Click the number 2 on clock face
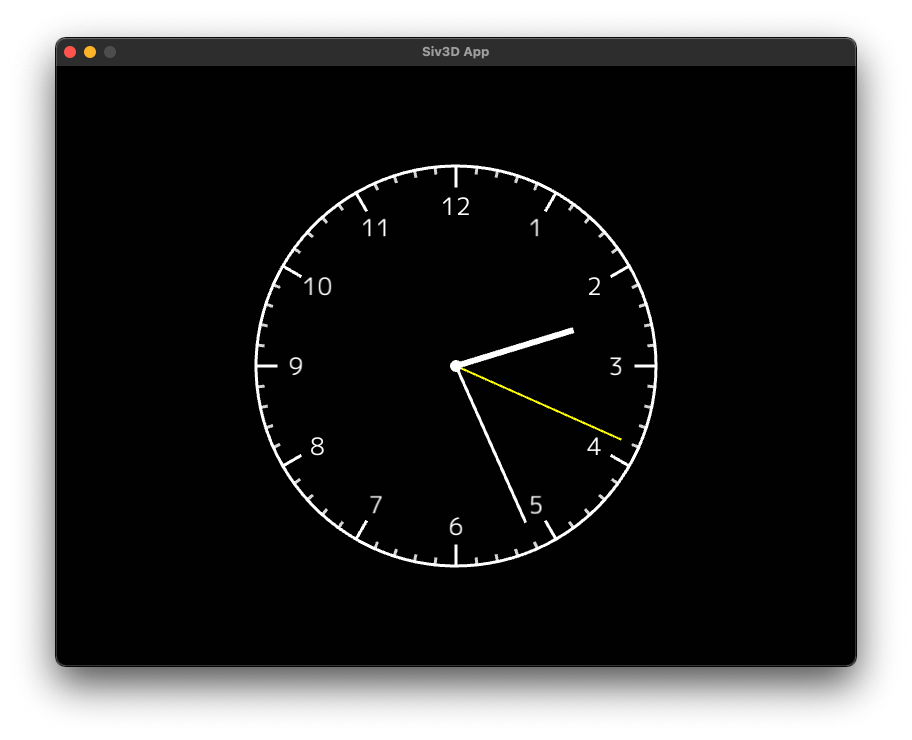 [594, 286]
